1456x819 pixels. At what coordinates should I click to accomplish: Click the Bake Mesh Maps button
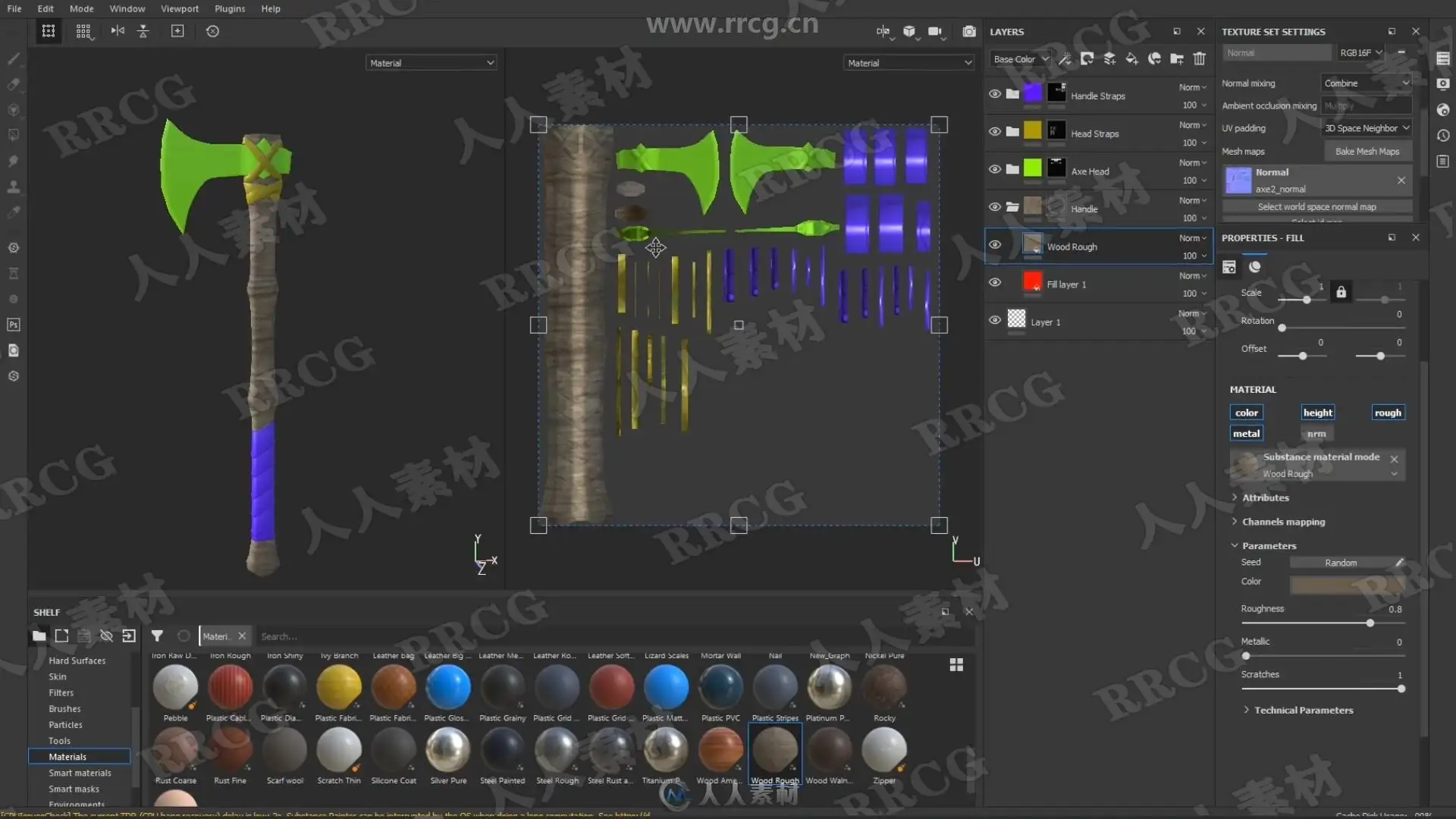1367,152
